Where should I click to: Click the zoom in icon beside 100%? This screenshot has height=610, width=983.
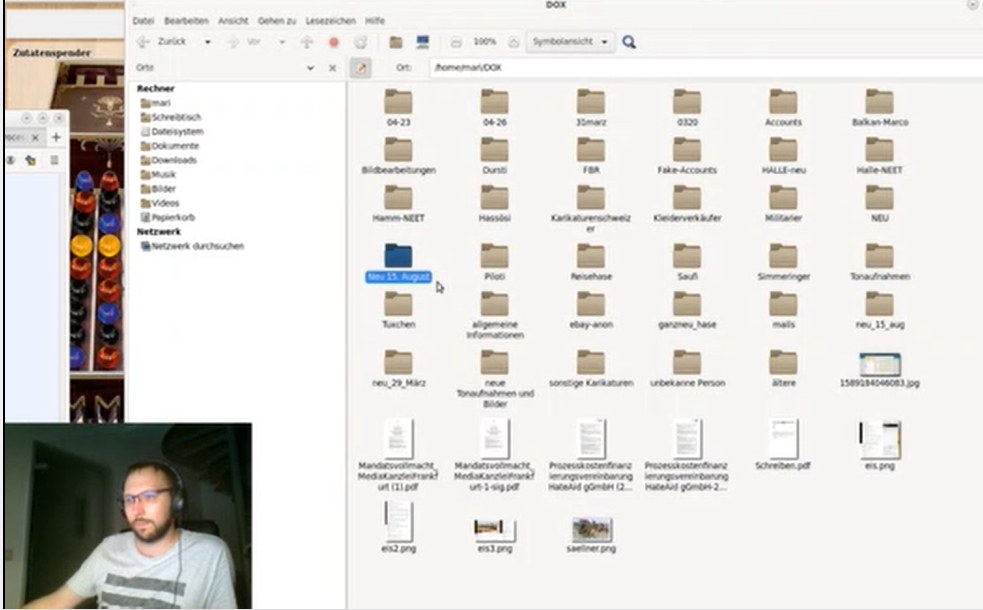pos(513,42)
